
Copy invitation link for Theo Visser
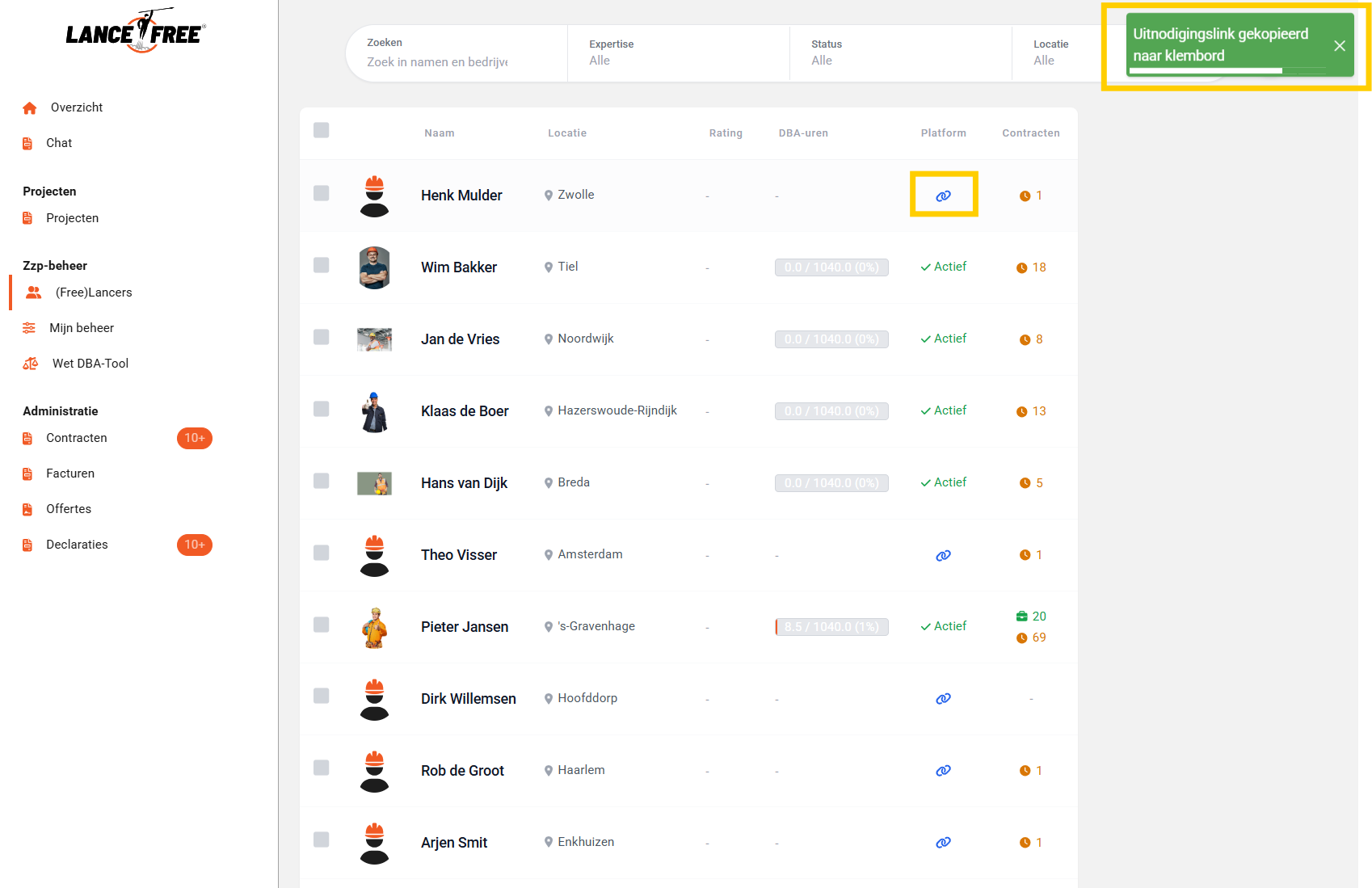pyautogui.click(x=943, y=555)
